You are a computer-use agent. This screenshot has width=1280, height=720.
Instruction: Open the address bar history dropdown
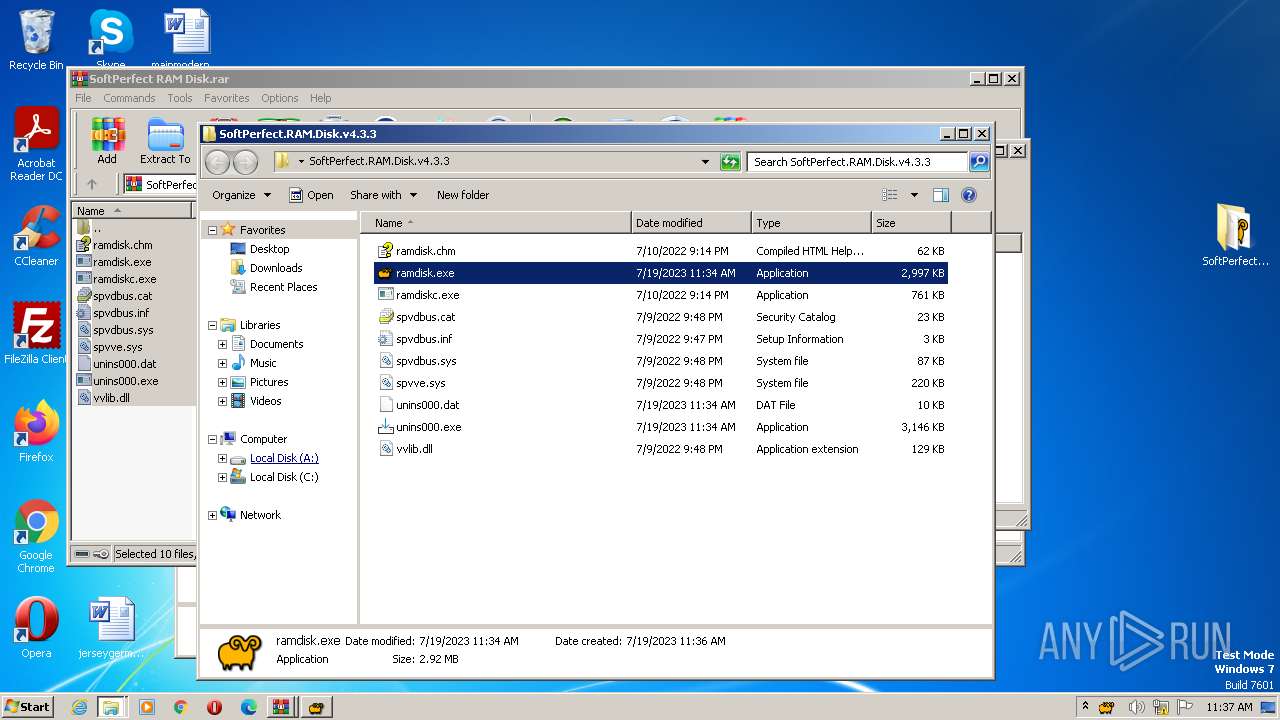pos(705,161)
